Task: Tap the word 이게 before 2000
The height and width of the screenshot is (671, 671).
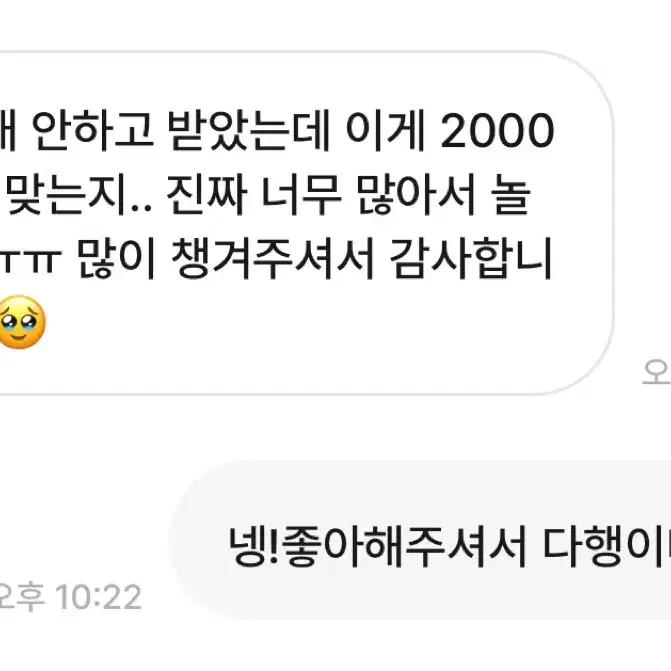Action: (x=385, y=130)
